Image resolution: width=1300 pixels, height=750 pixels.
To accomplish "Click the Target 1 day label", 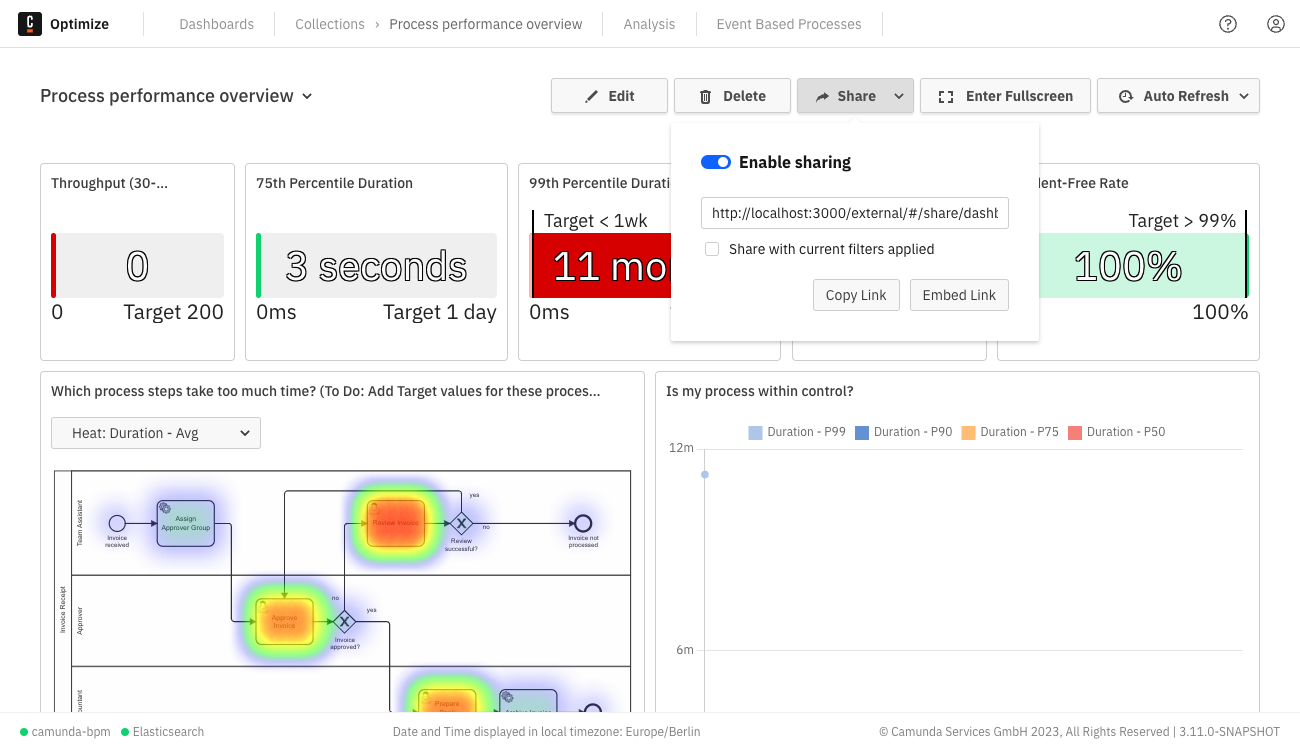I will point(440,312).
